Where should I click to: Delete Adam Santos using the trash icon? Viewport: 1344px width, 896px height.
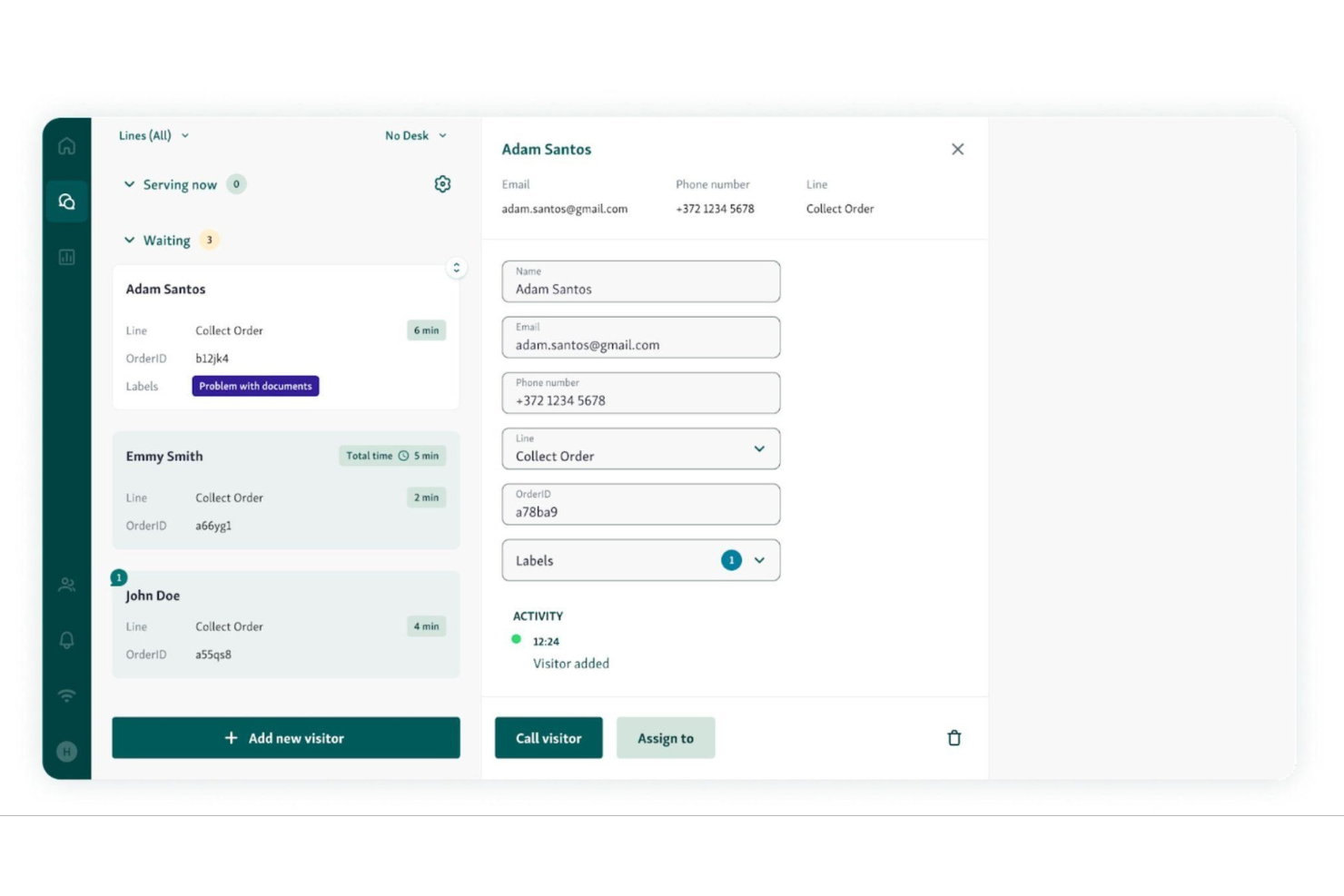pyautogui.click(x=954, y=738)
